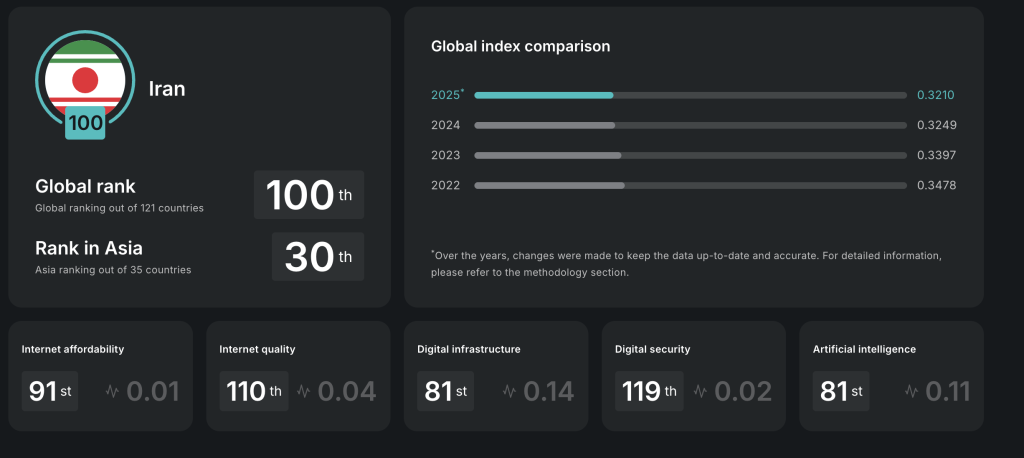Click the Iran flag icon
The height and width of the screenshot is (458, 1024).
(x=85, y=75)
